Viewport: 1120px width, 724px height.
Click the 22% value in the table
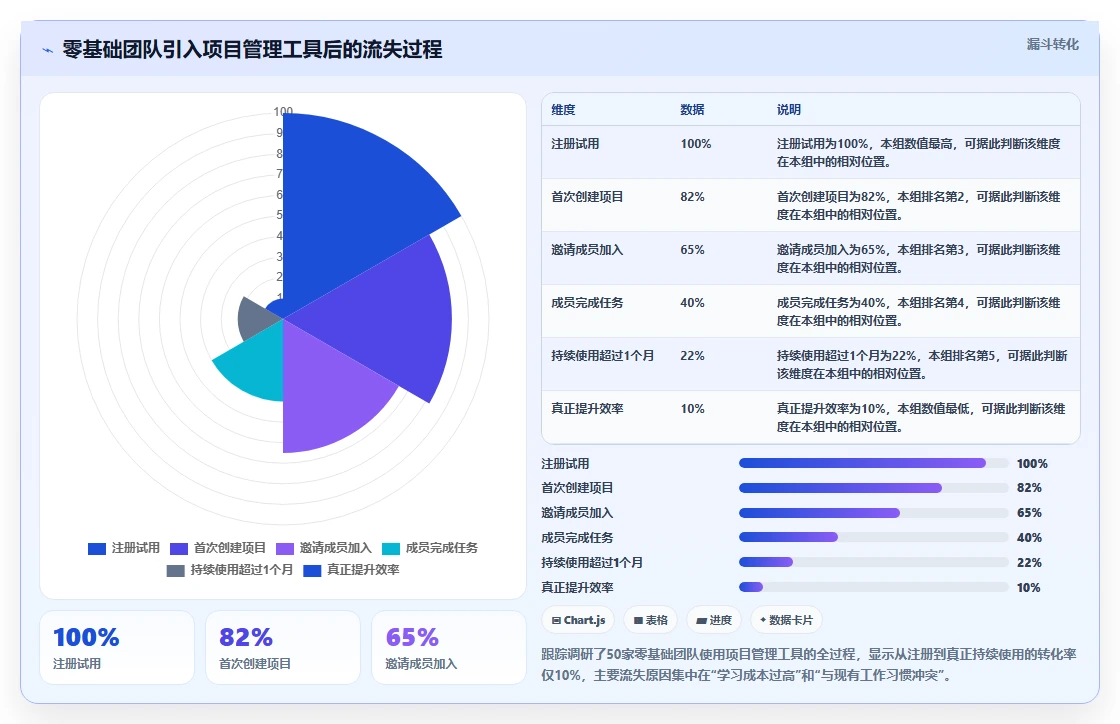pos(692,356)
